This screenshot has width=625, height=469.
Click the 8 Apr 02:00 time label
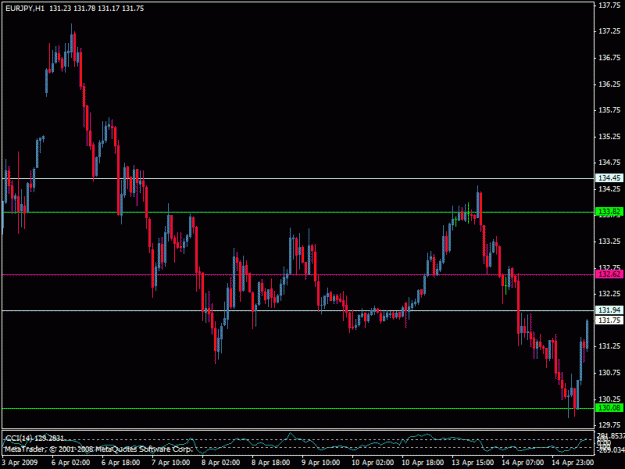tap(221, 463)
